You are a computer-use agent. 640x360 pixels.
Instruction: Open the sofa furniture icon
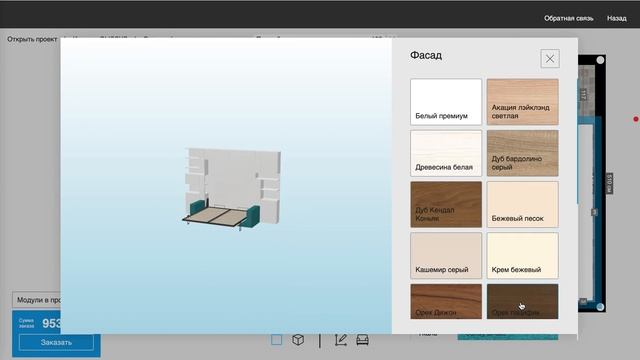(x=362, y=340)
